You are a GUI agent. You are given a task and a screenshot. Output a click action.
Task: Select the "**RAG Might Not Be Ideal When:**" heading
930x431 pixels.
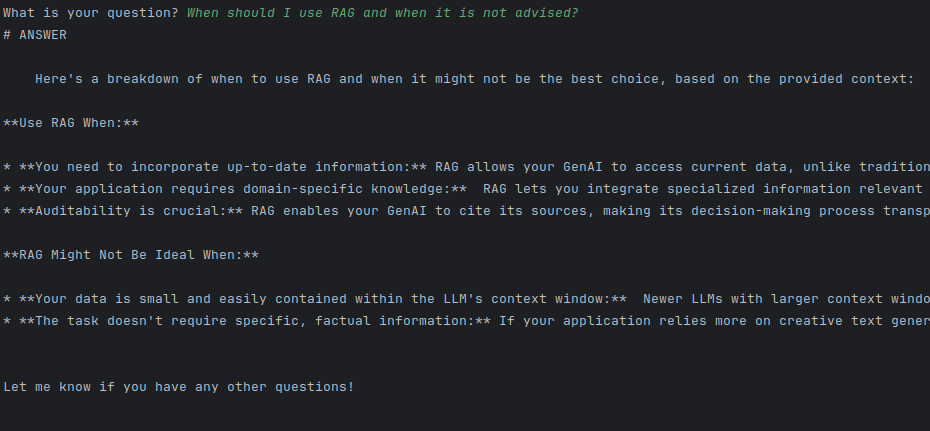pos(131,255)
